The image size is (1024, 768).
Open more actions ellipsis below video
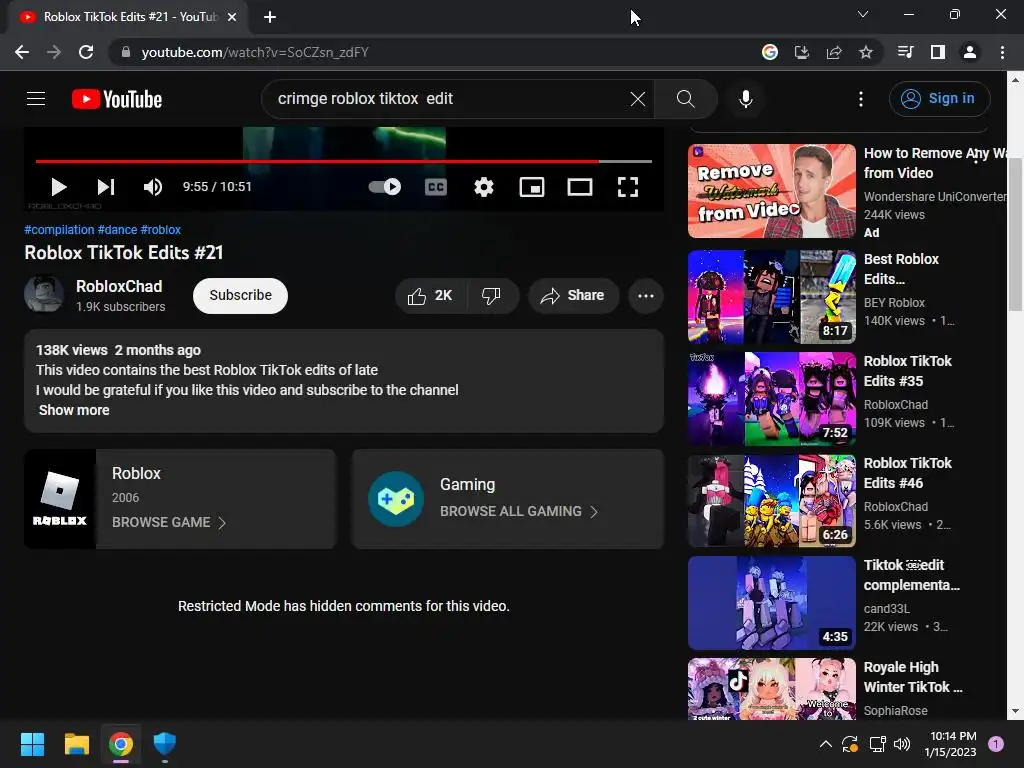[646, 296]
